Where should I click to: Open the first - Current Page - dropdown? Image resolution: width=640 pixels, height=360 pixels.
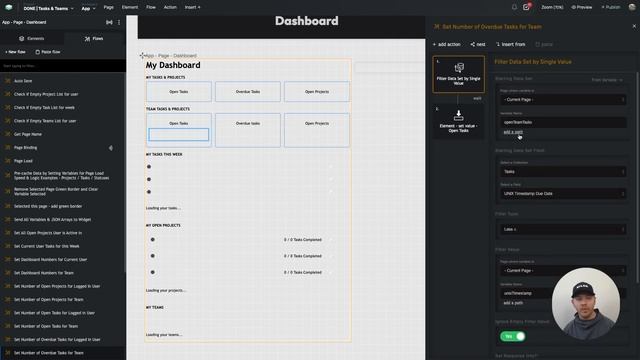point(563,100)
